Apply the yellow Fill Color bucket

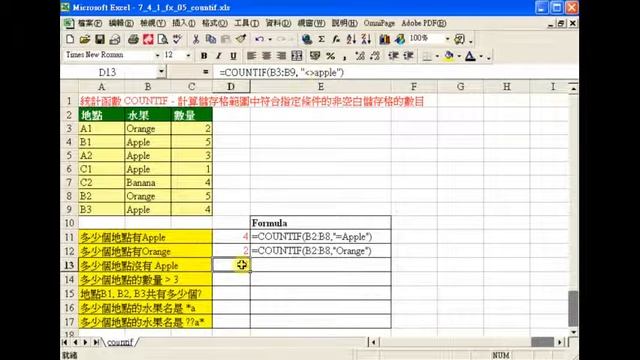tap(449, 56)
